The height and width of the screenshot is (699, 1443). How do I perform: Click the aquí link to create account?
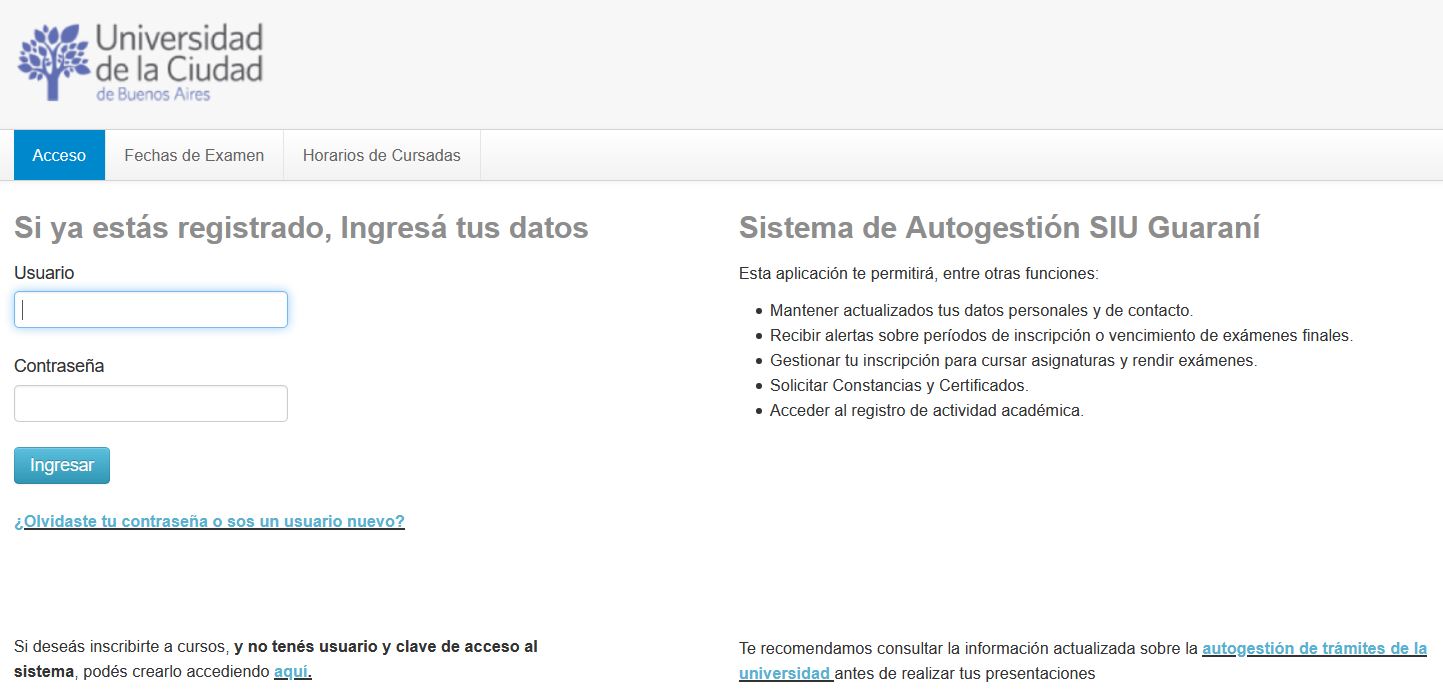coord(289,672)
